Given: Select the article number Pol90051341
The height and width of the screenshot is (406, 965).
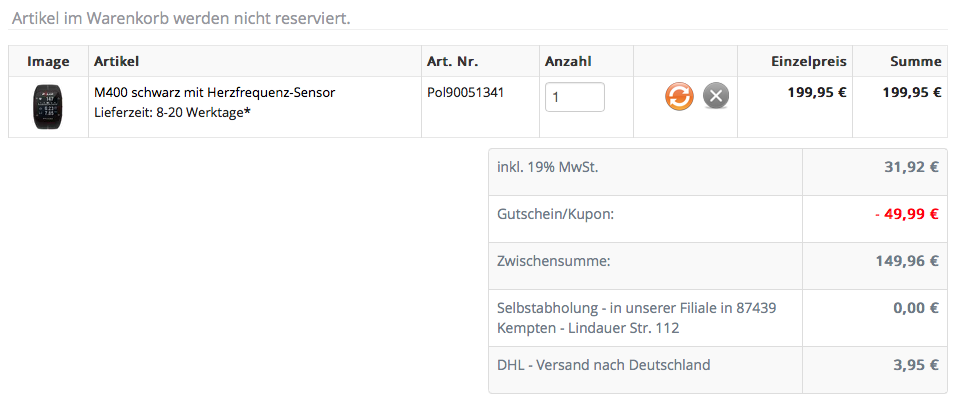Looking at the screenshot, I should tap(465, 92).
